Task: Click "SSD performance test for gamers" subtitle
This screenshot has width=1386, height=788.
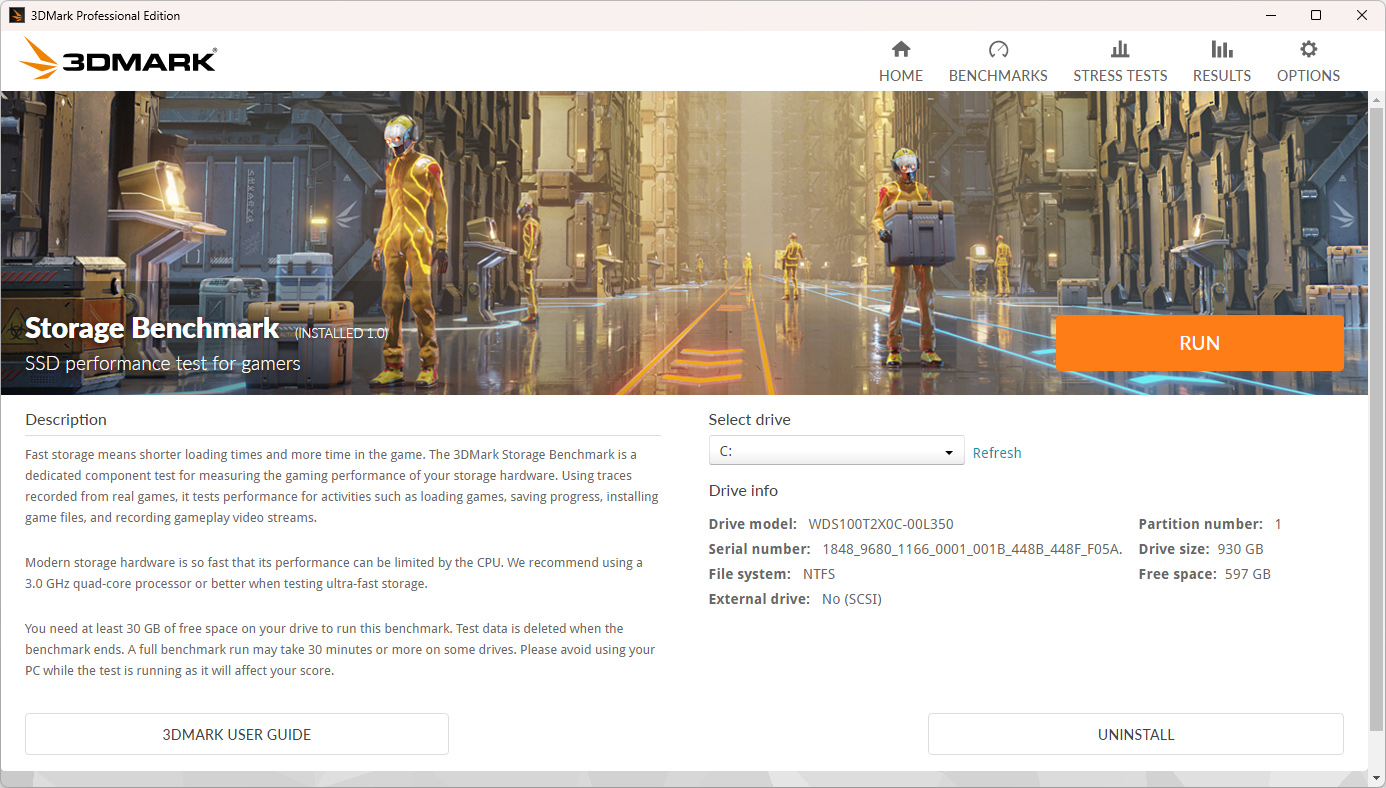Action: (163, 364)
